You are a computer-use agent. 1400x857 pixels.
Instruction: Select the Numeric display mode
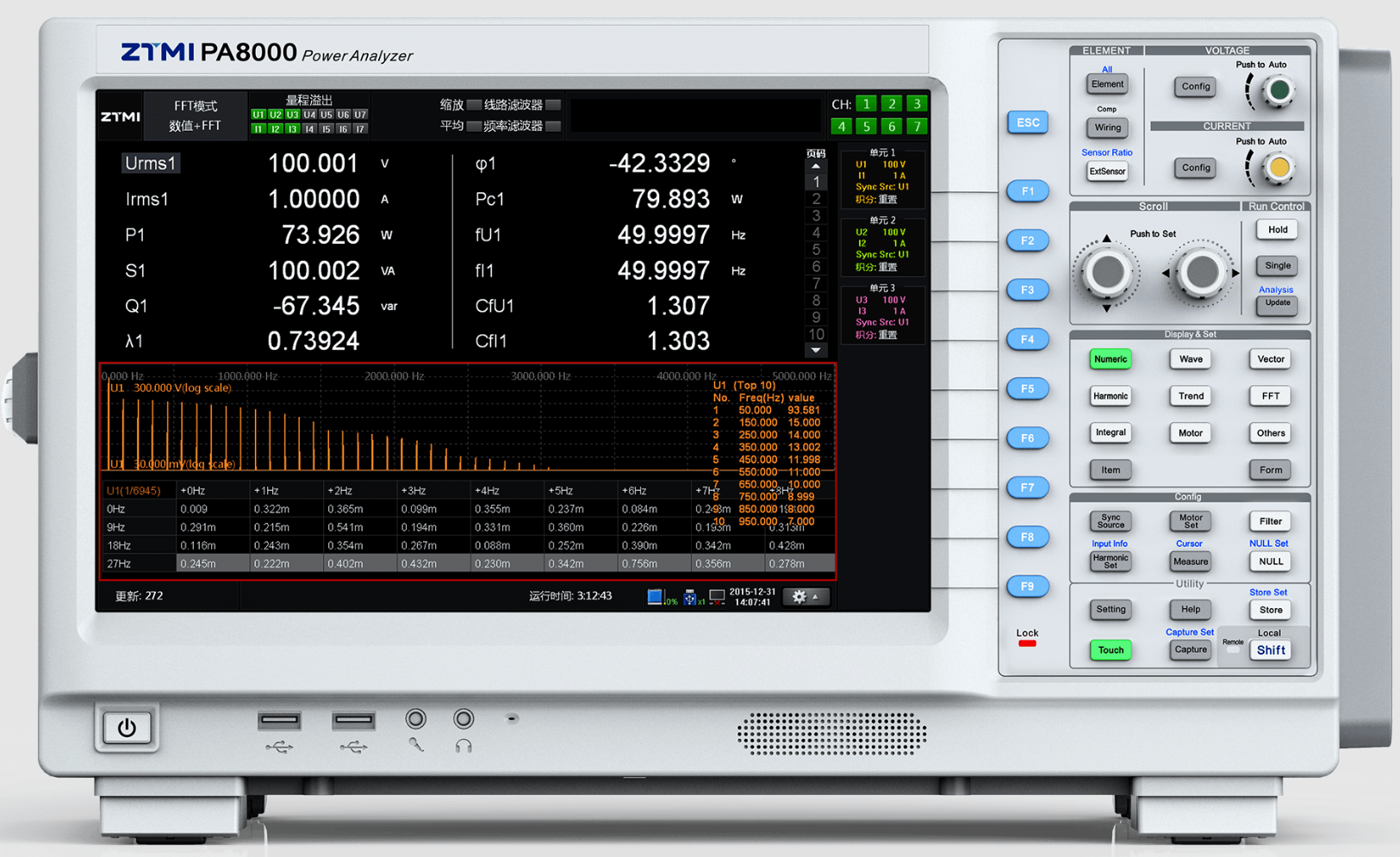click(1111, 359)
